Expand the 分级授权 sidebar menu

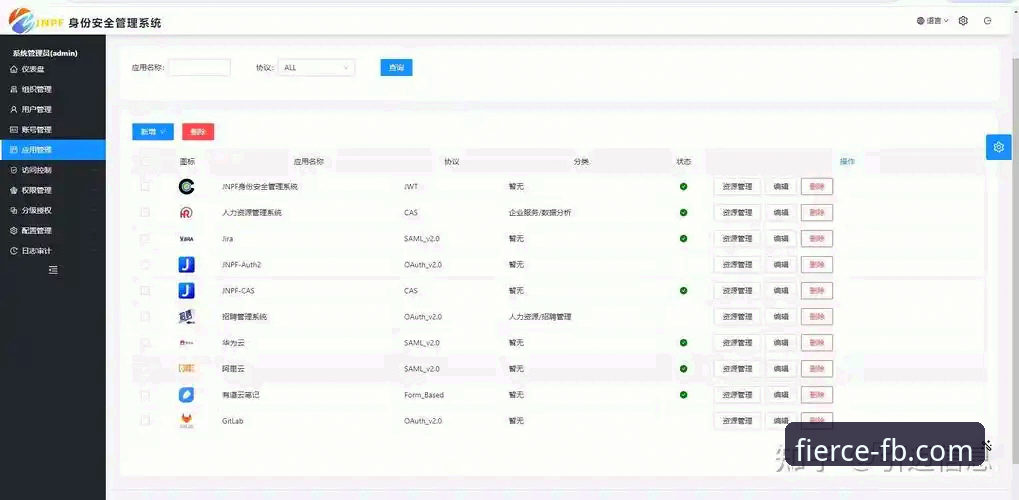53,210
